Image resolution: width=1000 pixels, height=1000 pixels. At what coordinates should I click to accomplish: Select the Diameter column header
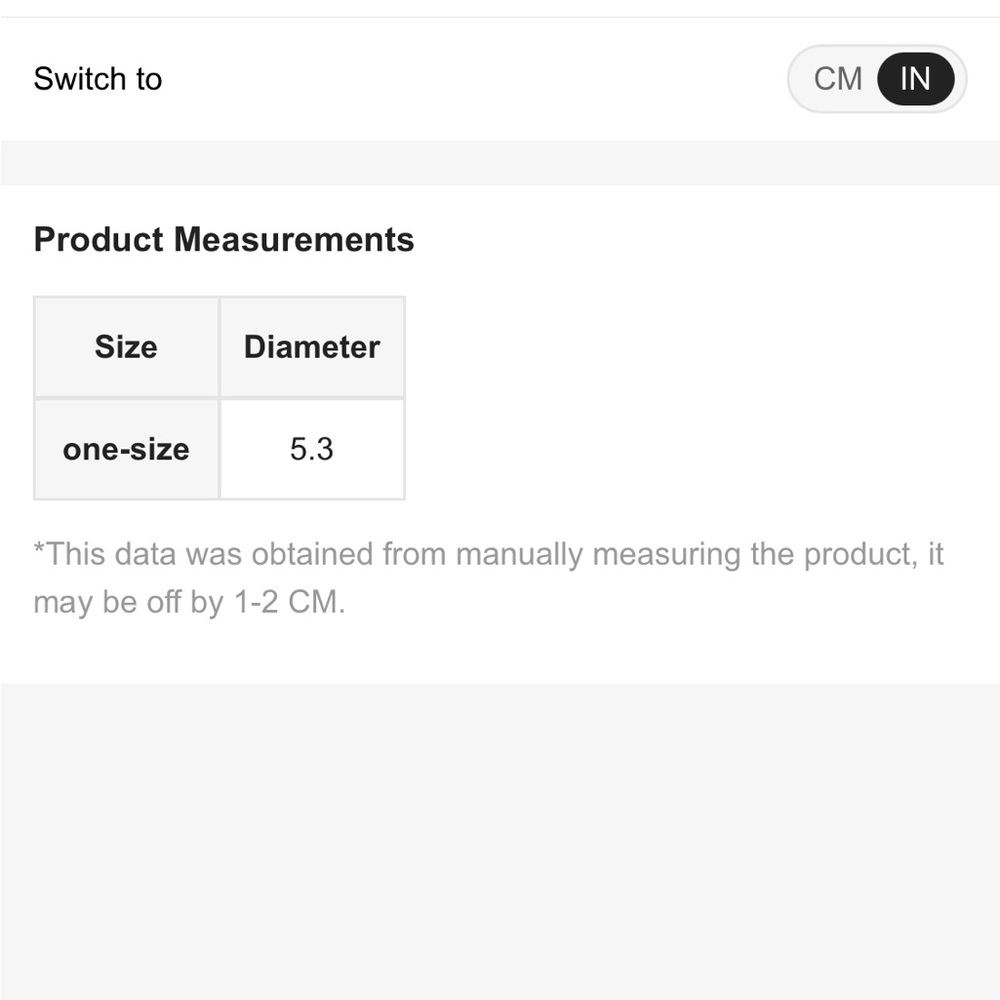(312, 347)
